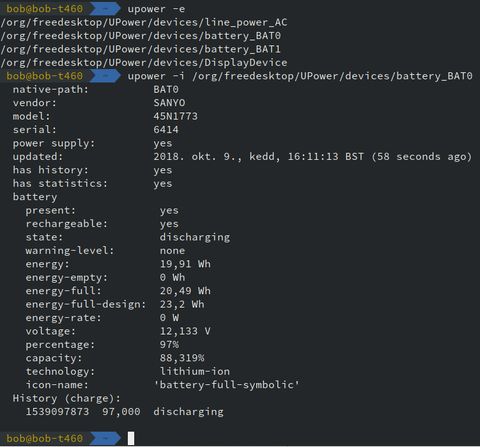
Task: Click the blue prompt arrow on last line
Action: [104, 438]
